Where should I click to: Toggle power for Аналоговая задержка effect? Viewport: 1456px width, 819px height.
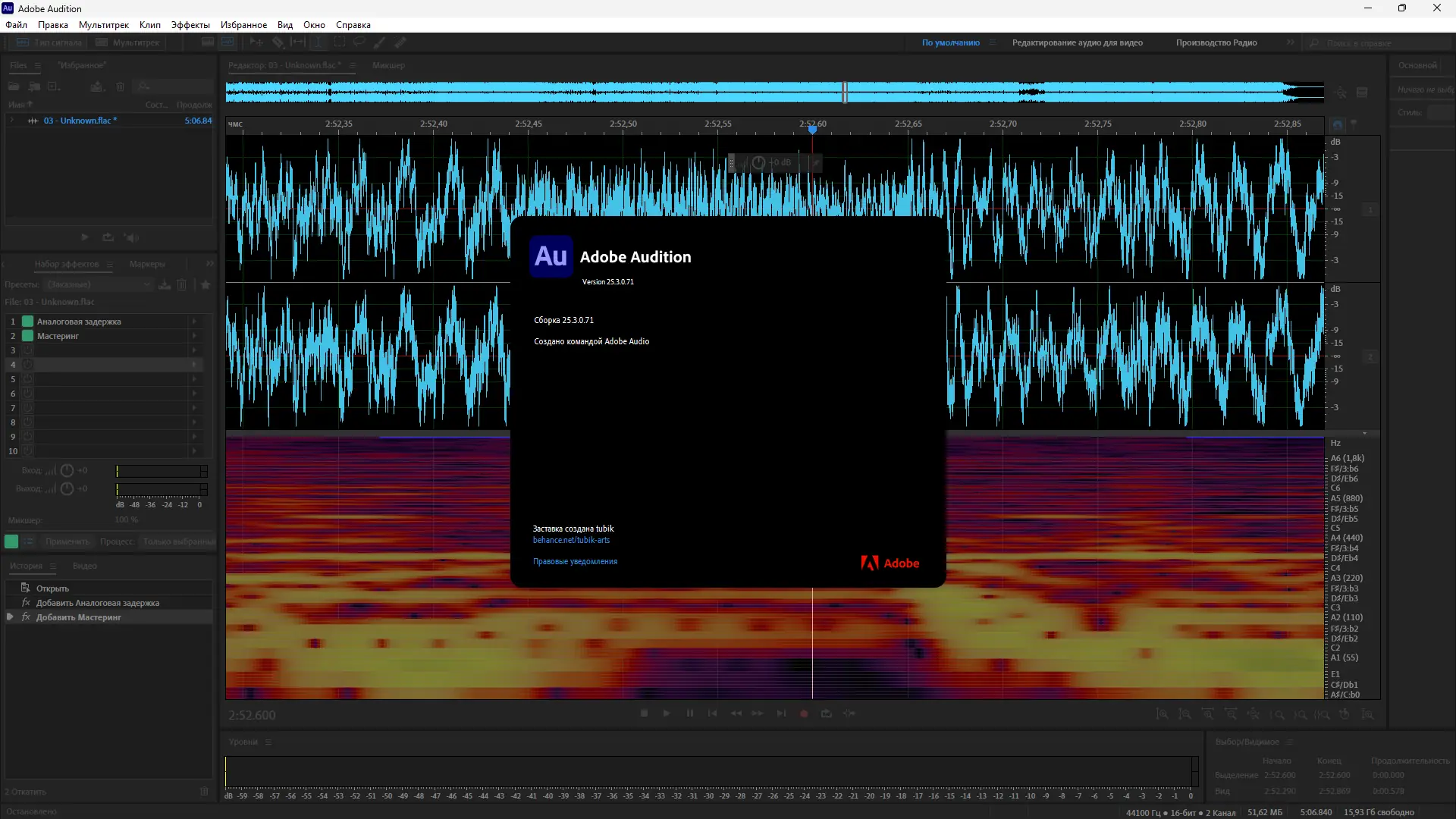click(x=28, y=322)
